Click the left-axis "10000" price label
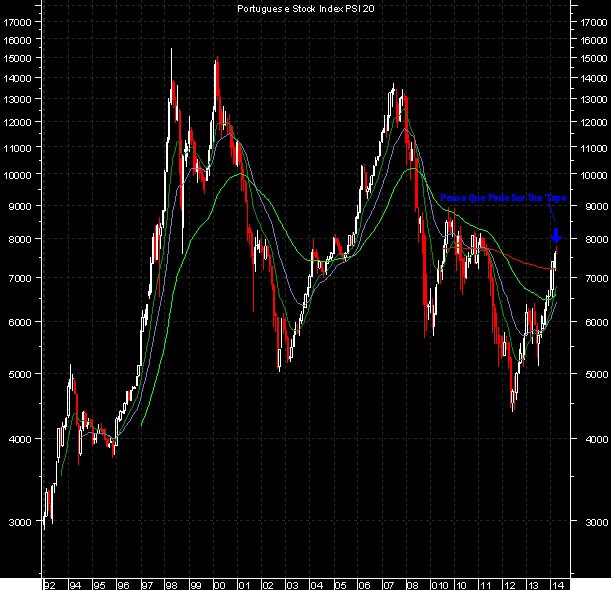Viewport: 611px width, 590px height. (x=17, y=175)
